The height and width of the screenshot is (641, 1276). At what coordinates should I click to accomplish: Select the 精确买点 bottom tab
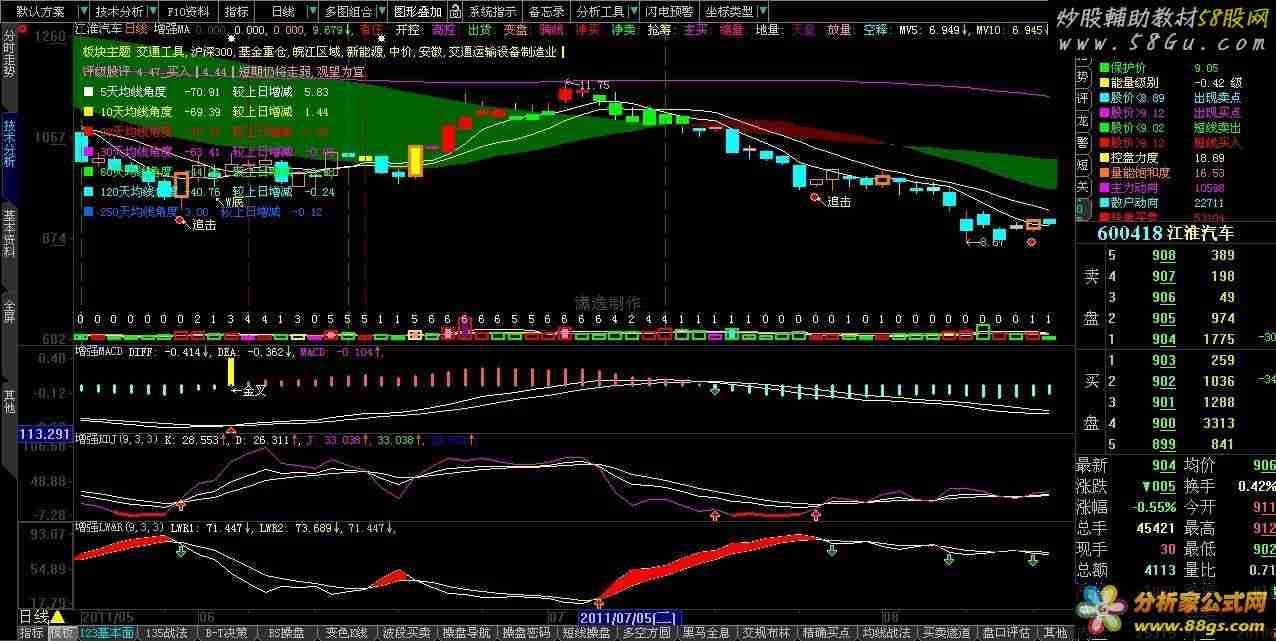click(826, 633)
